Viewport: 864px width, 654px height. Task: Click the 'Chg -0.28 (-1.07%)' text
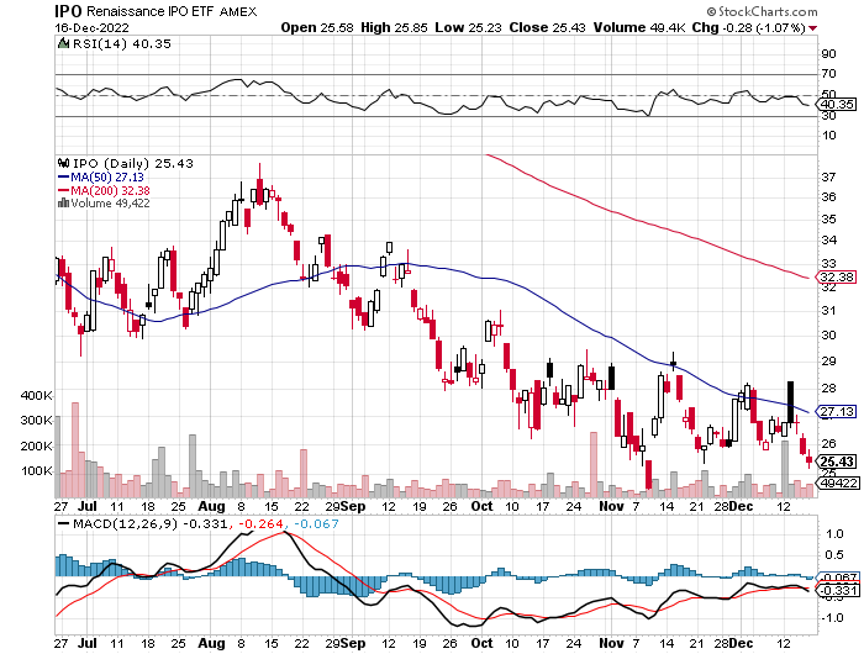[x=749, y=28]
